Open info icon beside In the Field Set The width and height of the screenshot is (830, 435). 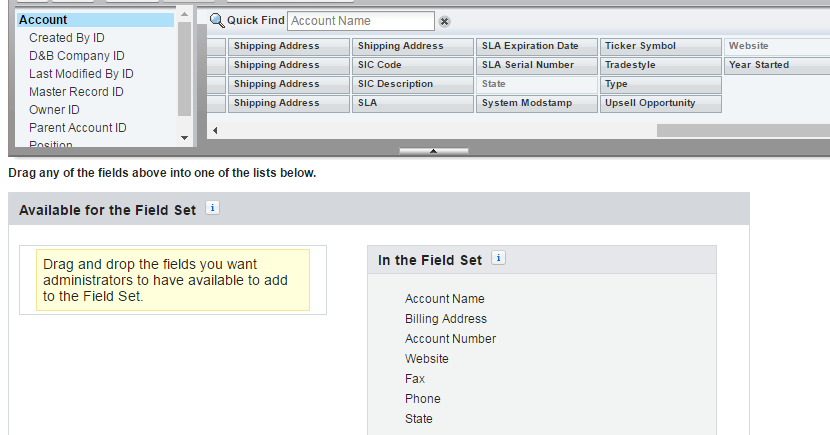pyautogui.click(x=498, y=258)
